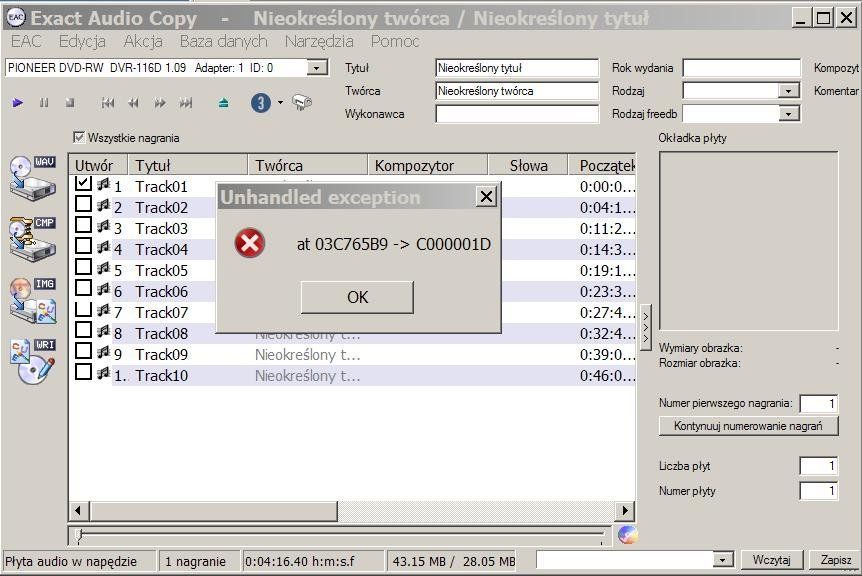Click the Liczba płyt field
The width and height of the screenshot is (862, 576).
(x=819, y=466)
